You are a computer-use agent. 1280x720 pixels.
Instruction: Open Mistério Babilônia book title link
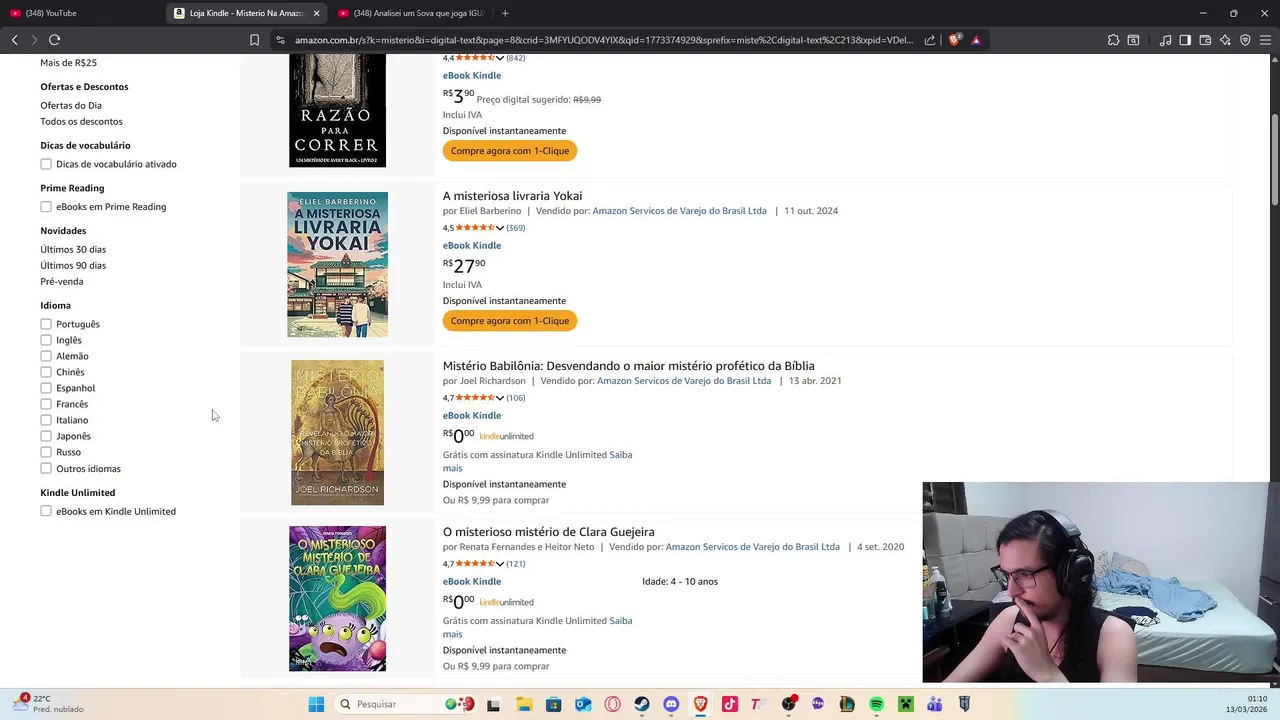[628, 366]
